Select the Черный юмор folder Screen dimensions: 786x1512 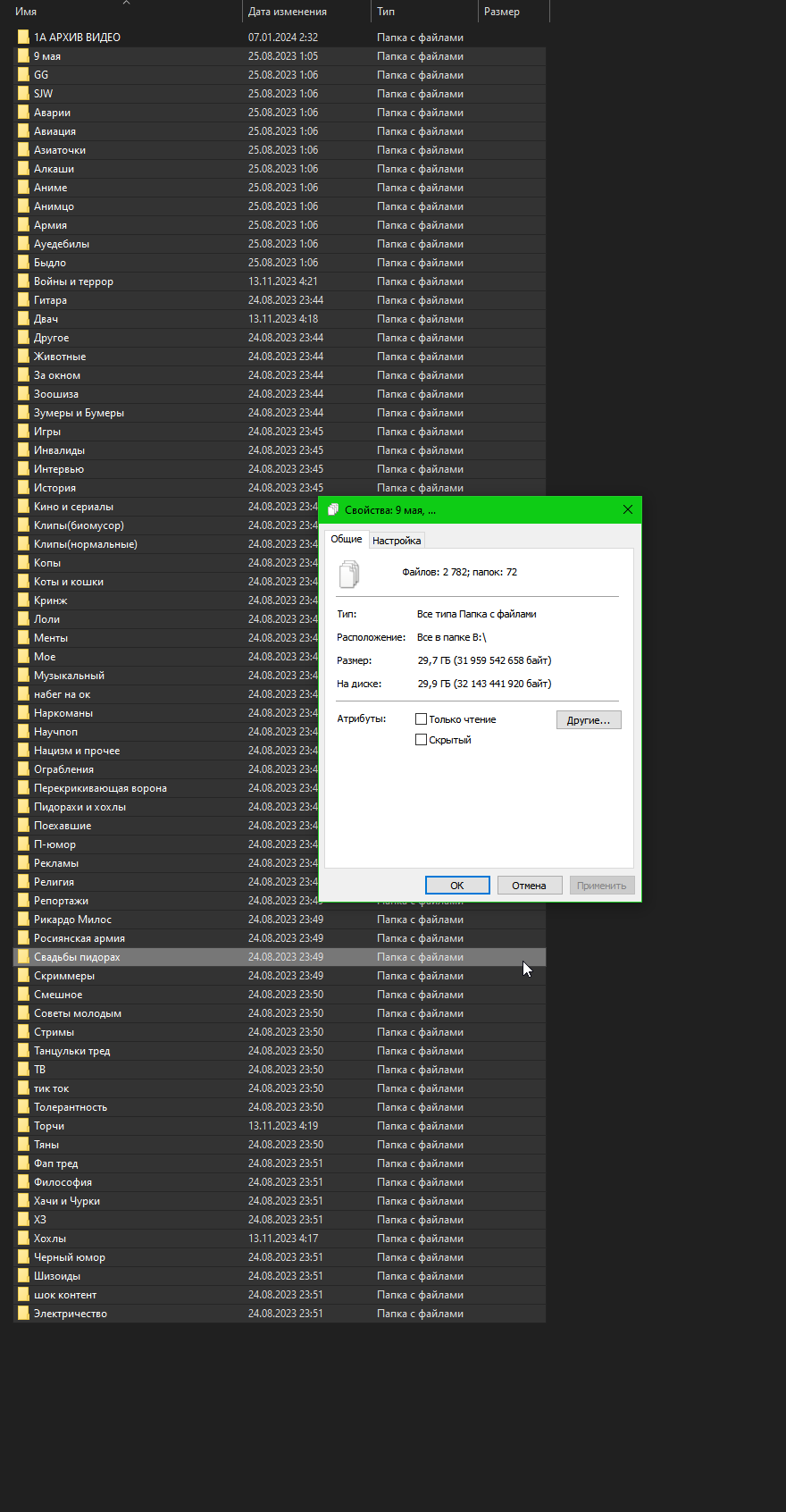(70, 1257)
